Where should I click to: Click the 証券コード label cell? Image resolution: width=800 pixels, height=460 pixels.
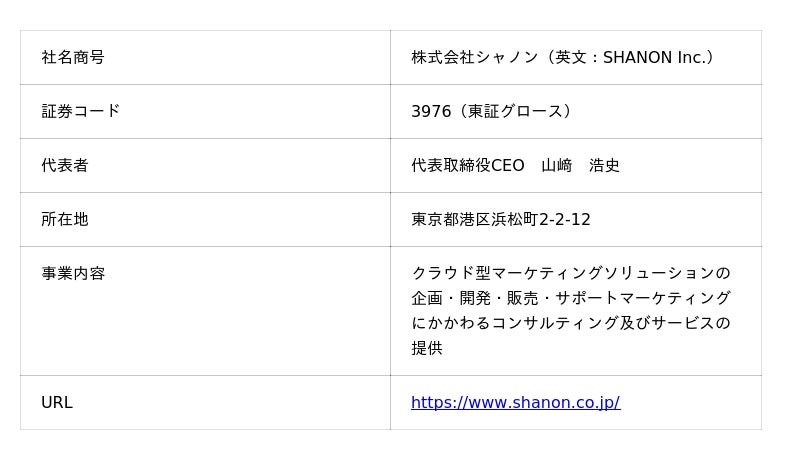click(x=81, y=112)
